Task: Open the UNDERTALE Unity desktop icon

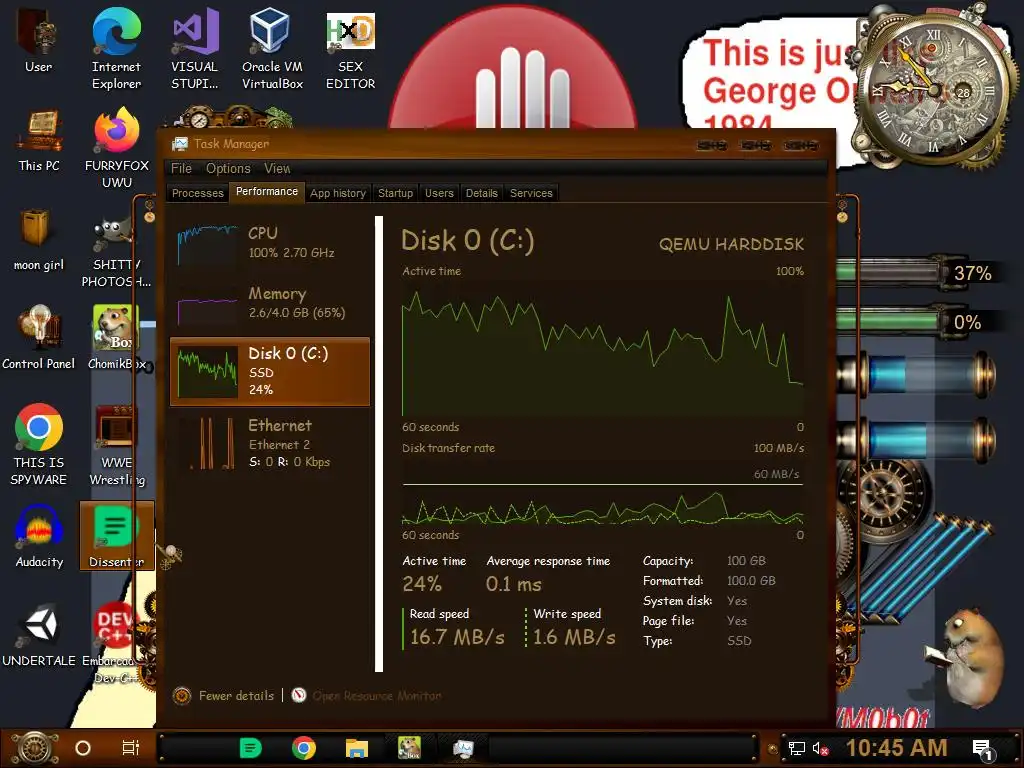Action: [x=39, y=635]
